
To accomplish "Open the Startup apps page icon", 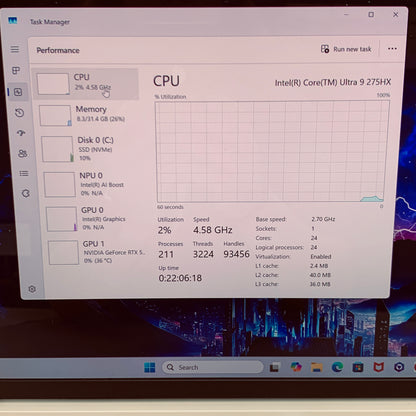I will (21, 133).
